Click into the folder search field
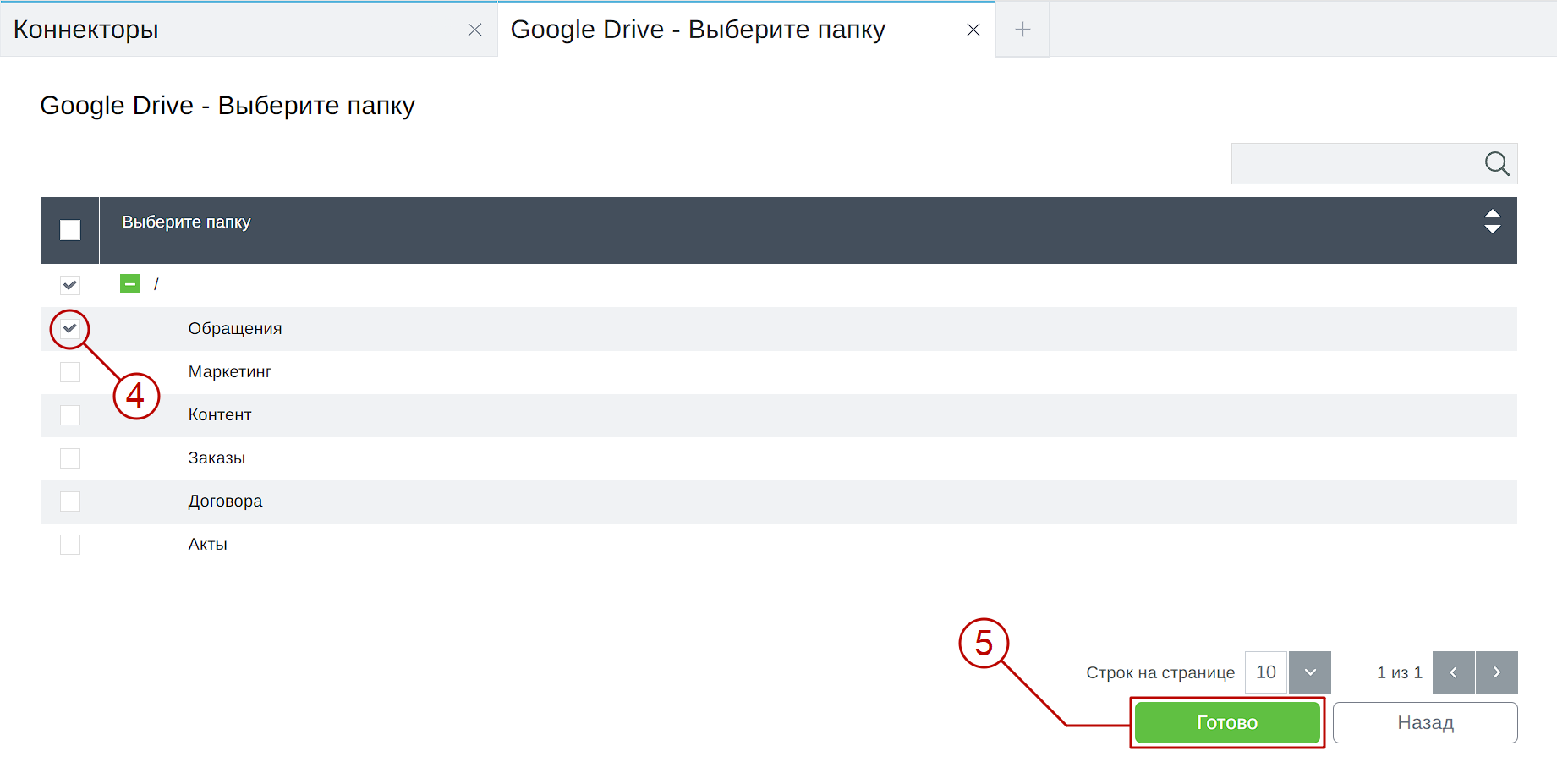The width and height of the screenshot is (1557, 784). click(x=1353, y=163)
